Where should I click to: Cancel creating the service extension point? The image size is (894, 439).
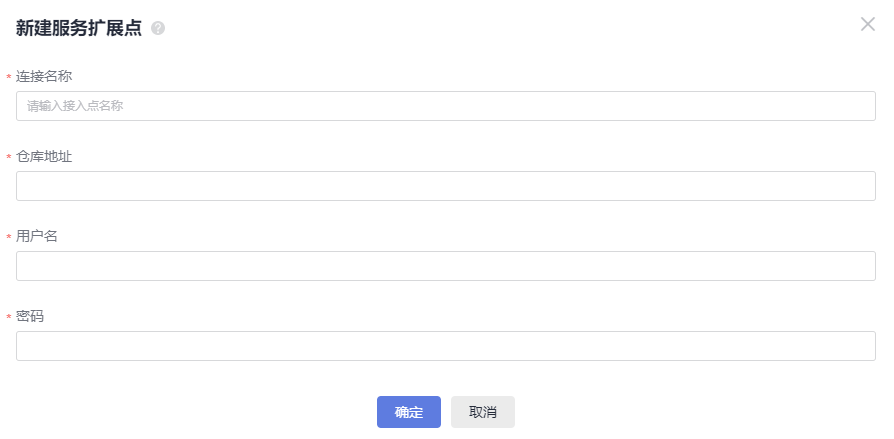coord(482,412)
